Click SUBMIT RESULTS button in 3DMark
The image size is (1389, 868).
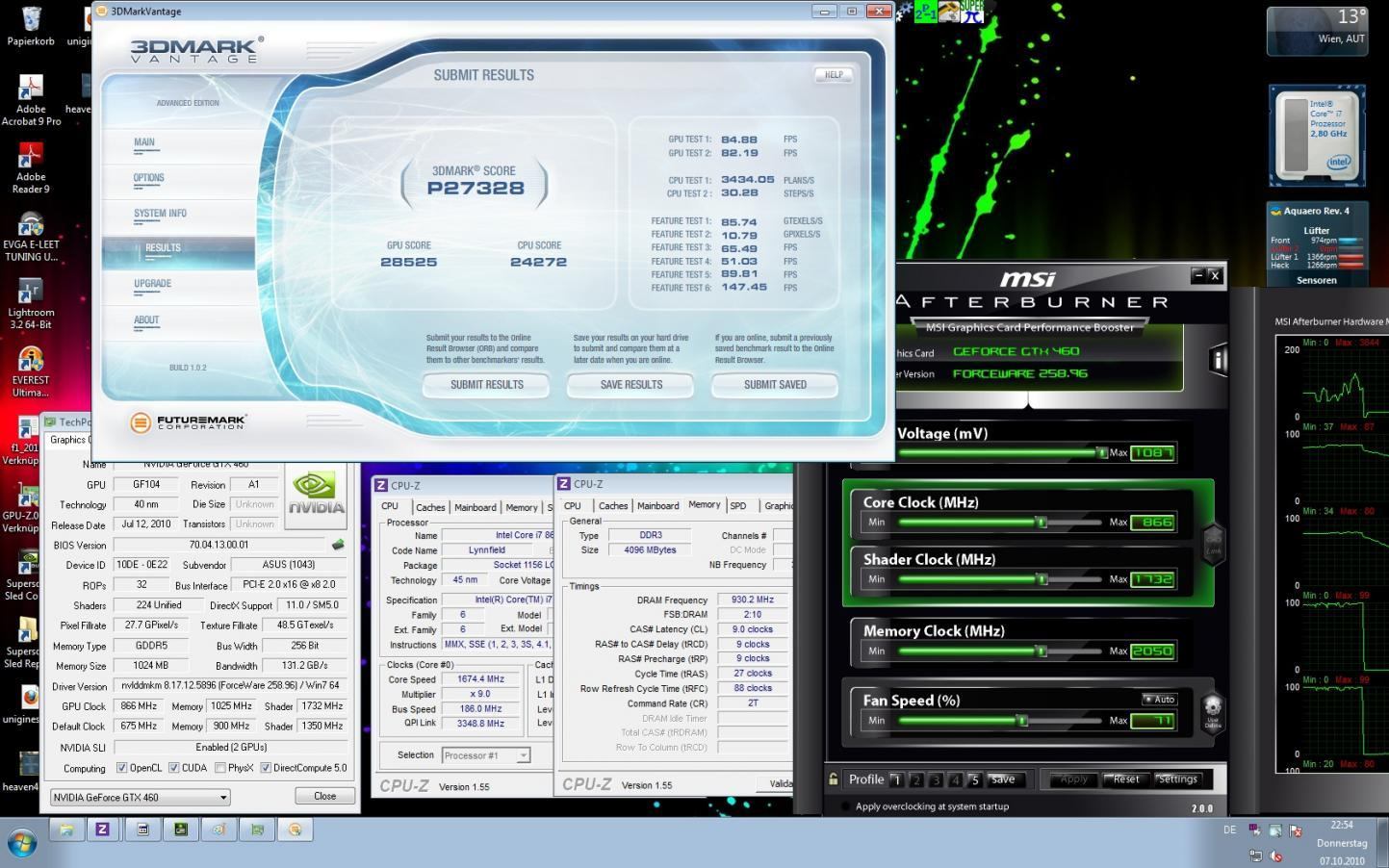(487, 385)
